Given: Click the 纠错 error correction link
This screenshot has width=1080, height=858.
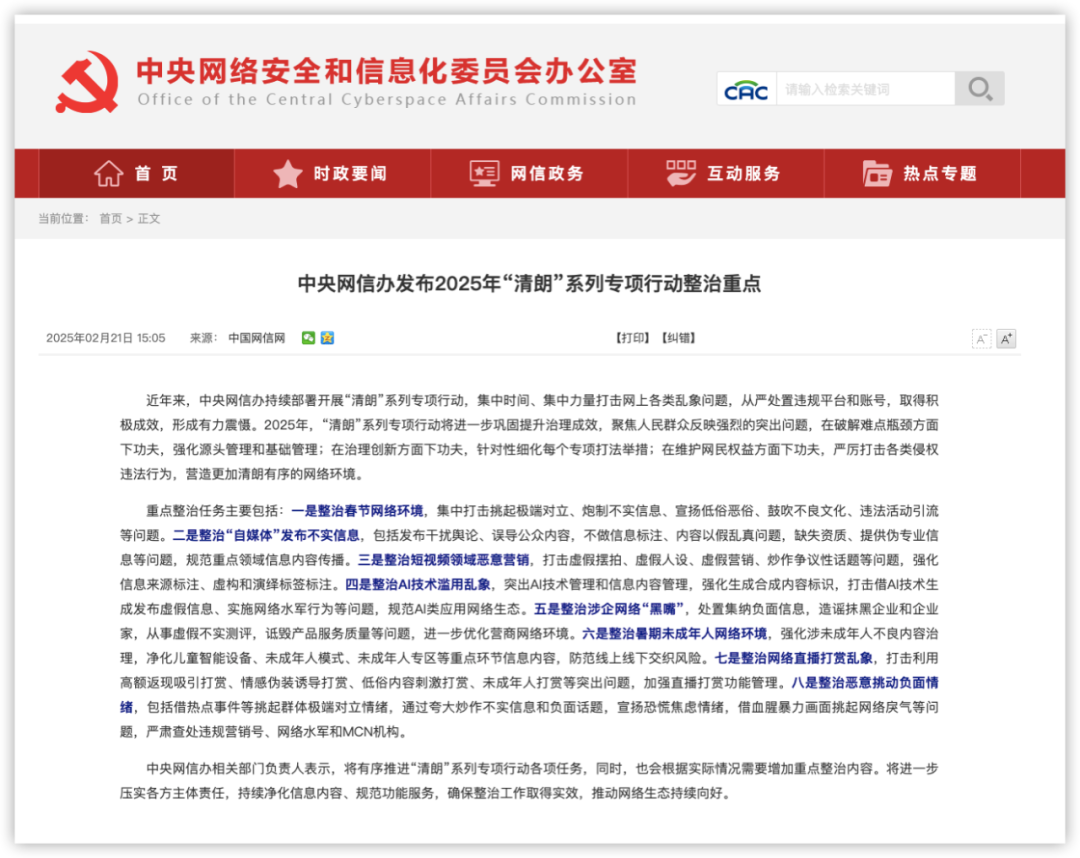Looking at the screenshot, I should (x=677, y=338).
